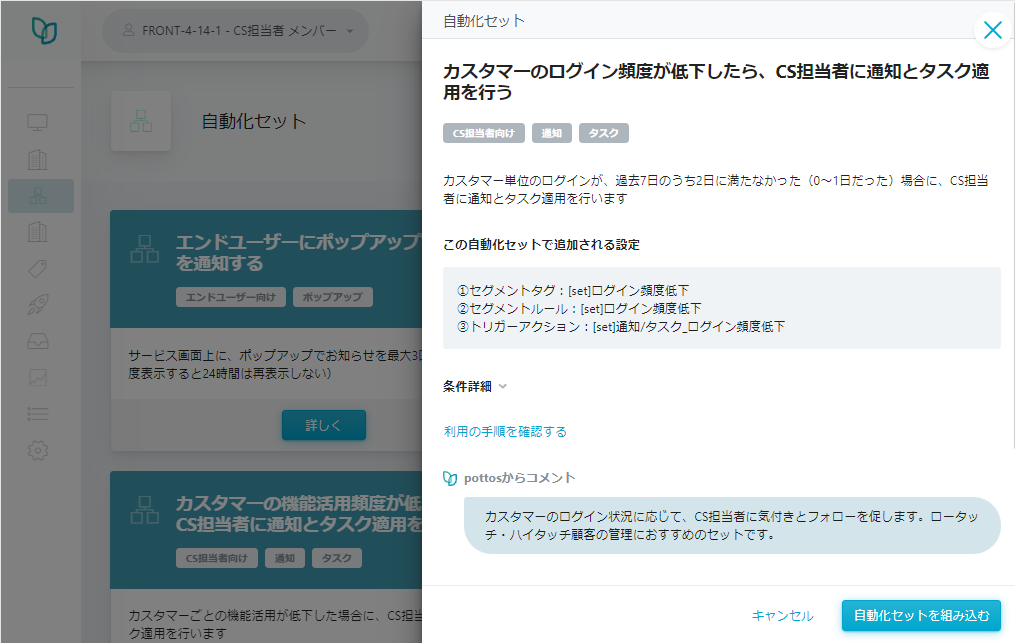Click hierarchy icon on エンドユーザーにポップアップ card

pyautogui.click(x=144, y=249)
